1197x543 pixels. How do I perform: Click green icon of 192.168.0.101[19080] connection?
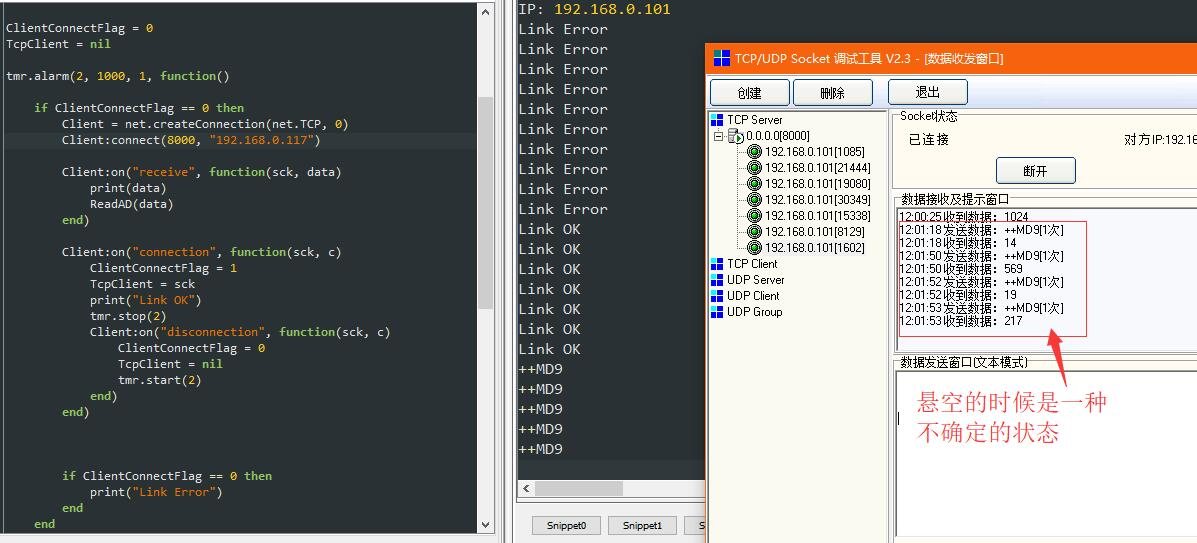(754, 184)
